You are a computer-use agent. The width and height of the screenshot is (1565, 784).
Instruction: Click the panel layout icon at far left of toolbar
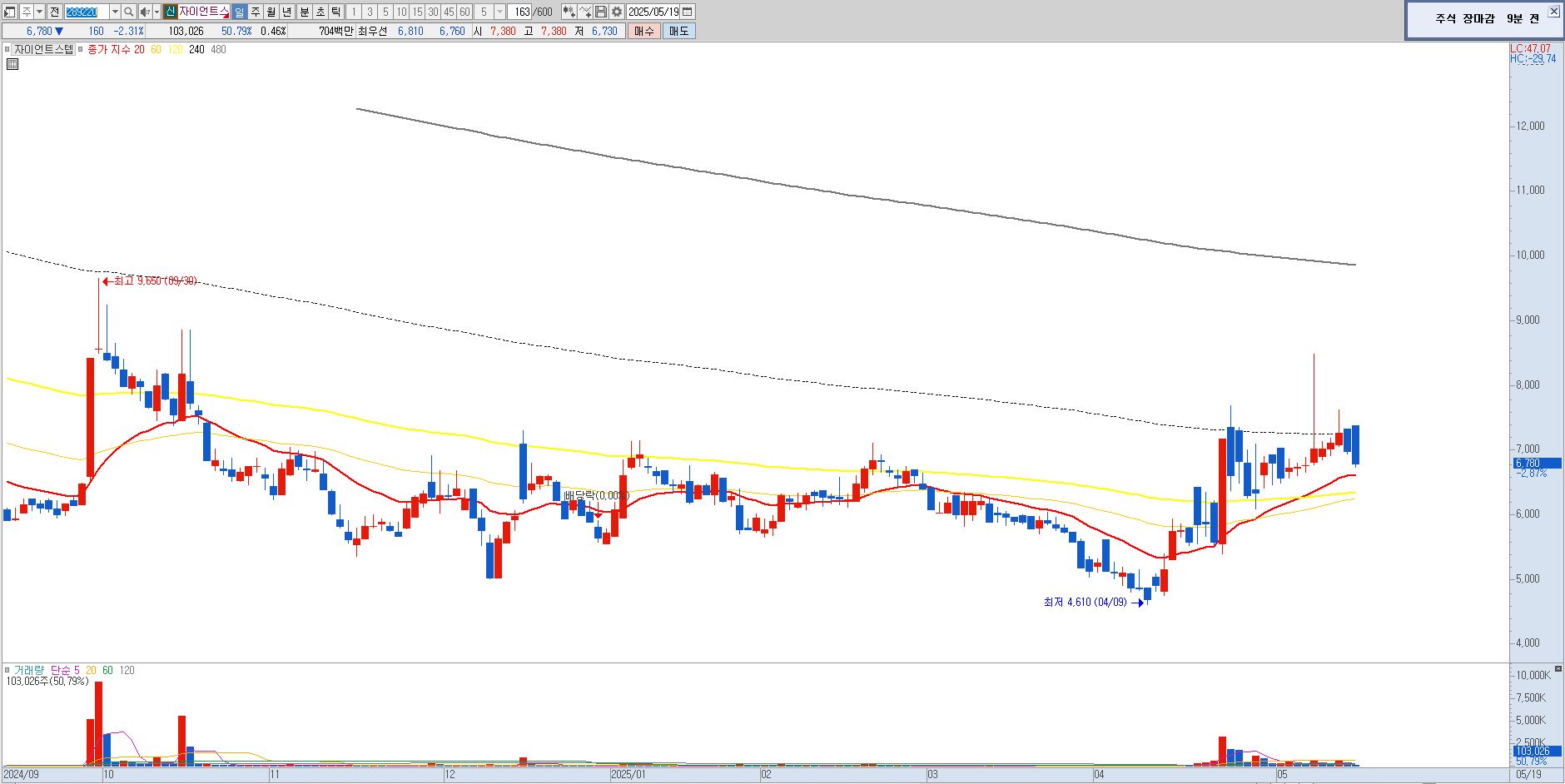tap(10, 12)
